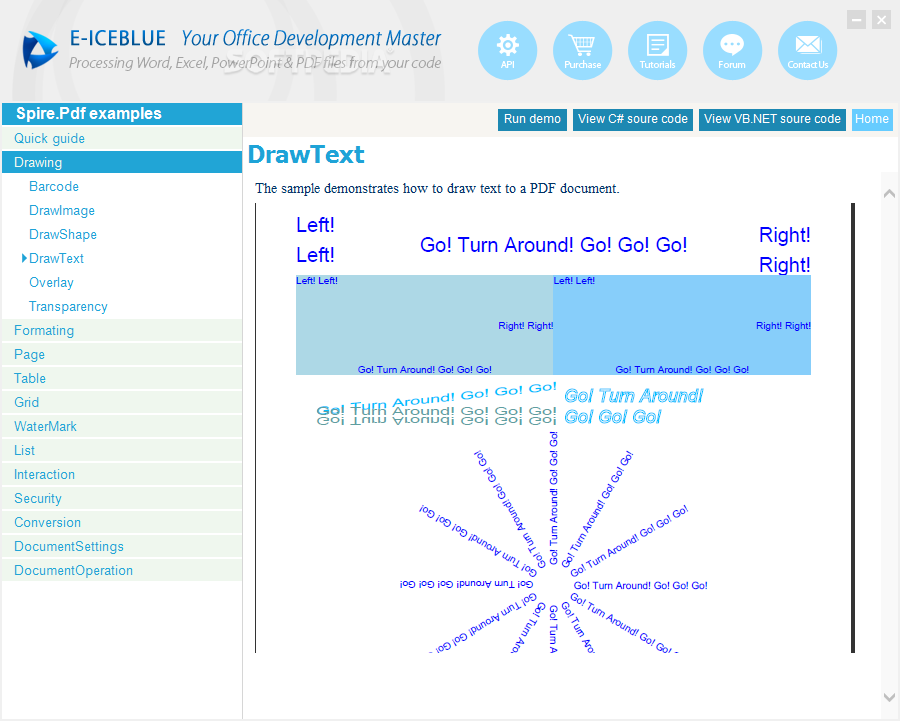Minimize the Spire.Pdf examples window
Image resolution: width=900 pixels, height=721 pixels.
[856, 20]
